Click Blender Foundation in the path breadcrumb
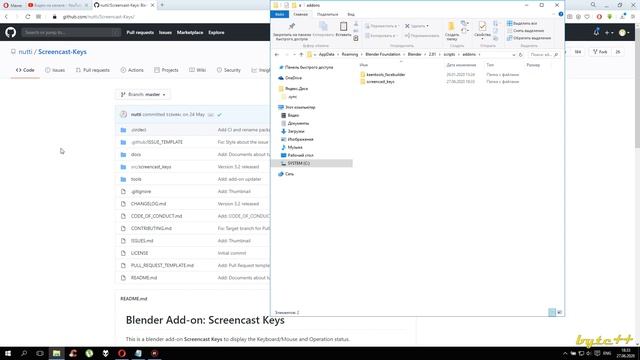 382,54
